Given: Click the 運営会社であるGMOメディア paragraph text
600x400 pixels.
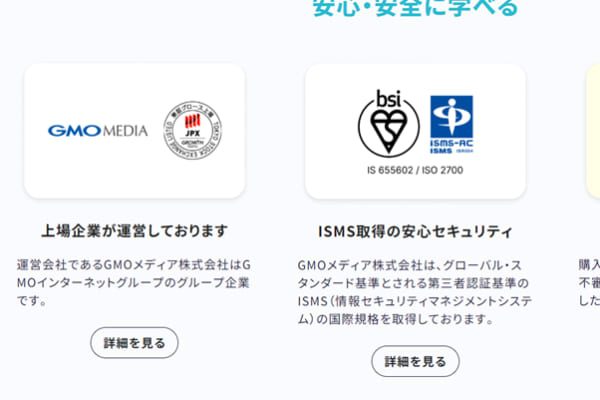Looking at the screenshot, I should click(x=134, y=282).
